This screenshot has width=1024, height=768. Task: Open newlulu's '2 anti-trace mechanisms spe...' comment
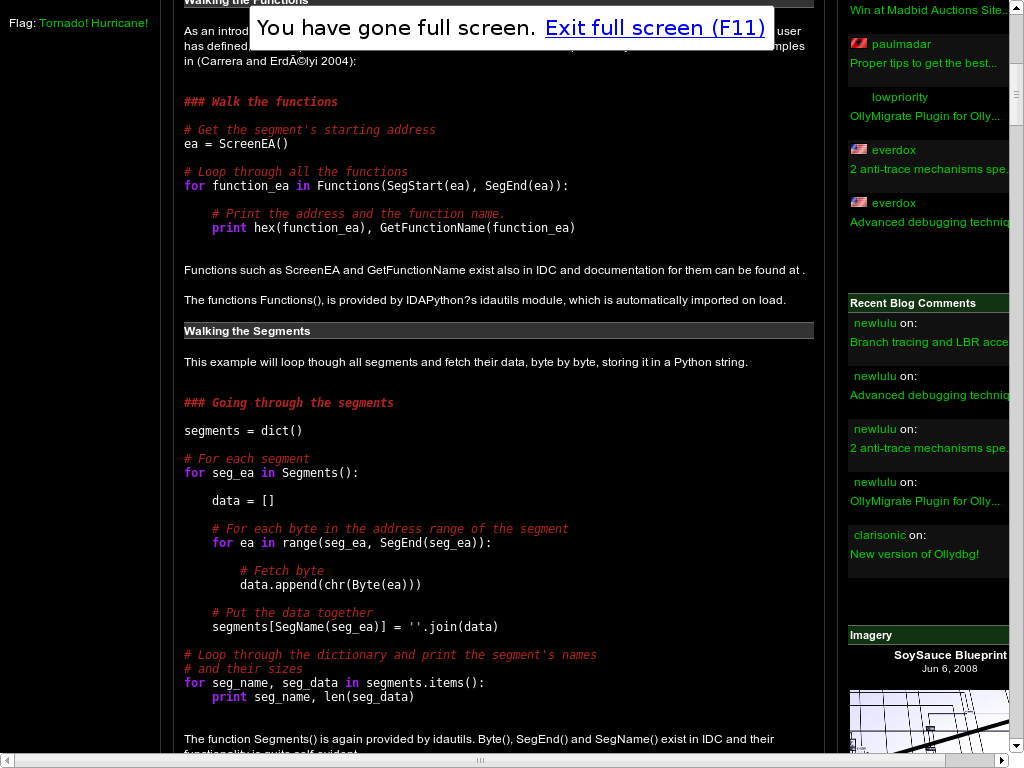pyautogui.click(x=929, y=447)
